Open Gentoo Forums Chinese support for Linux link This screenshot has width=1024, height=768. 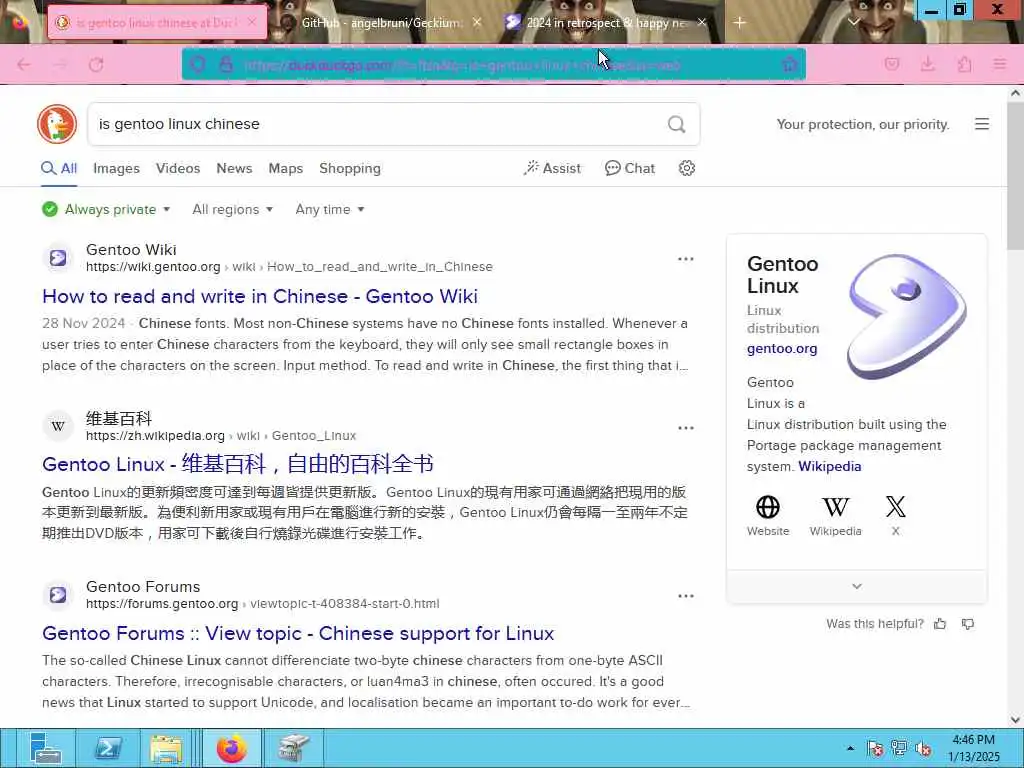pyautogui.click(x=298, y=633)
